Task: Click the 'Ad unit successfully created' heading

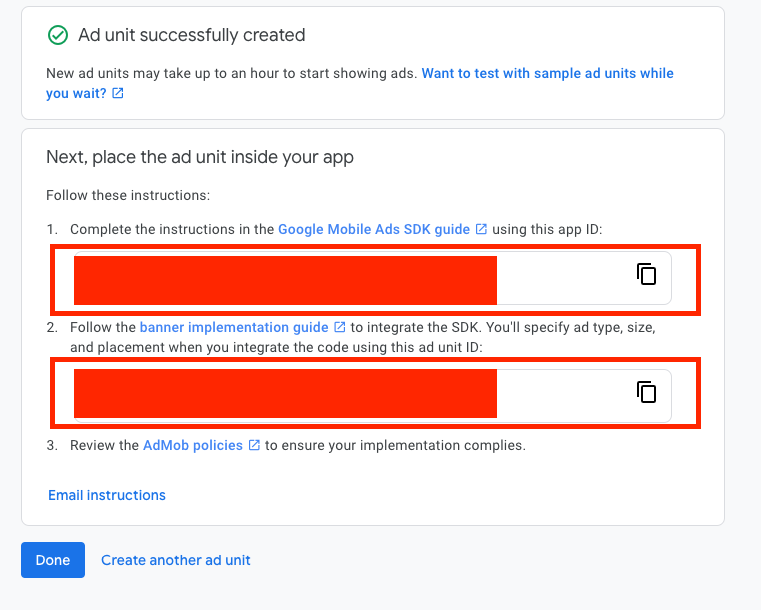Action: [192, 35]
